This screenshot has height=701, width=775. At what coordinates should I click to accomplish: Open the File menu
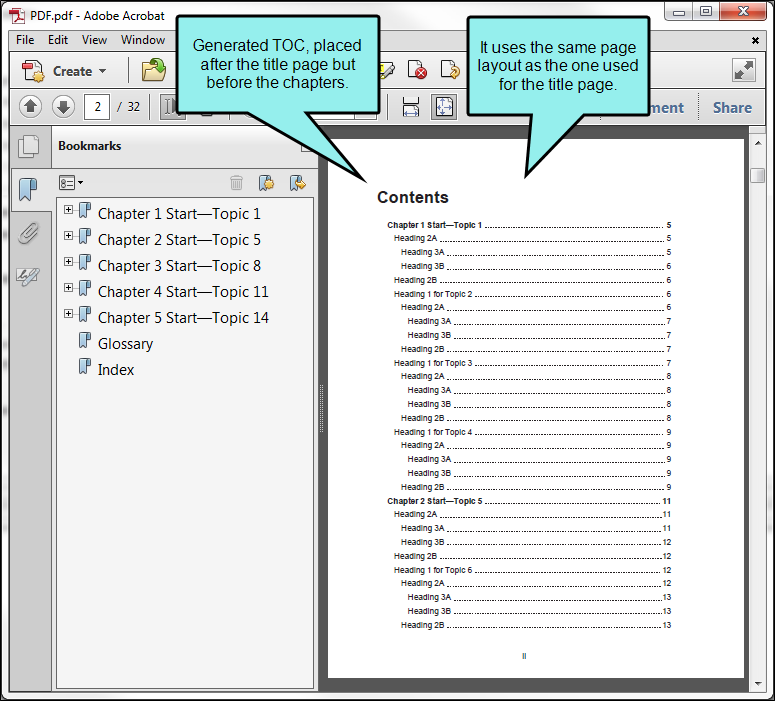coord(25,40)
